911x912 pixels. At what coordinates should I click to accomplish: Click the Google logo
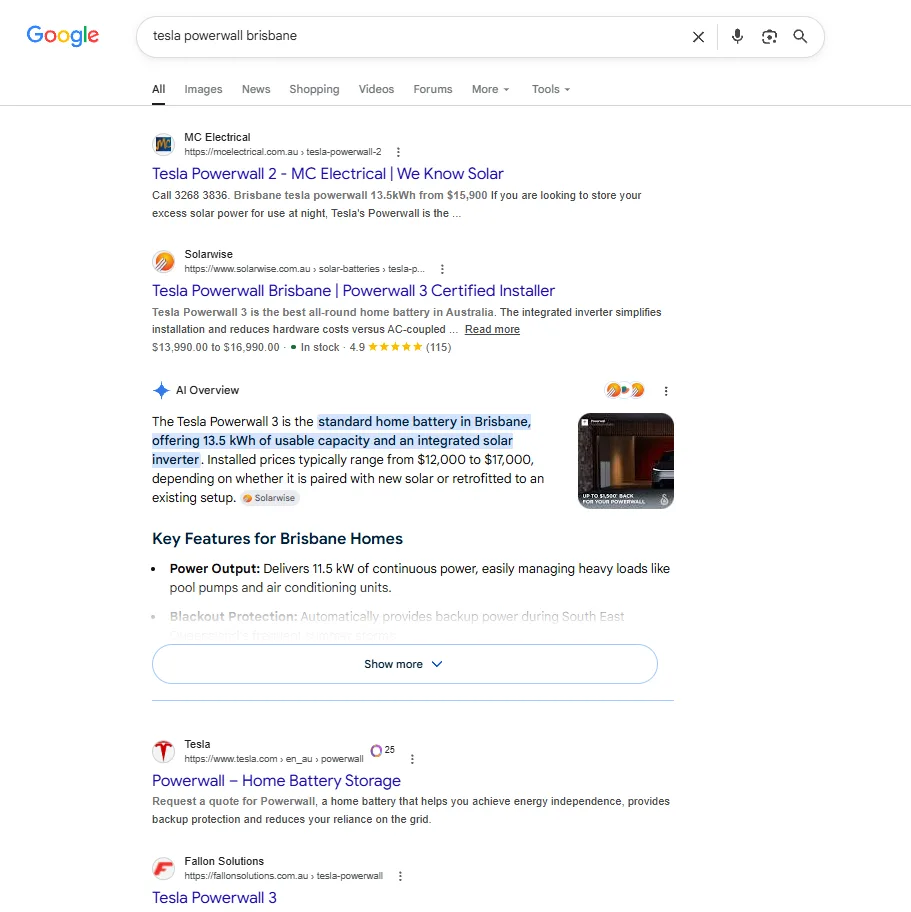click(x=63, y=35)
